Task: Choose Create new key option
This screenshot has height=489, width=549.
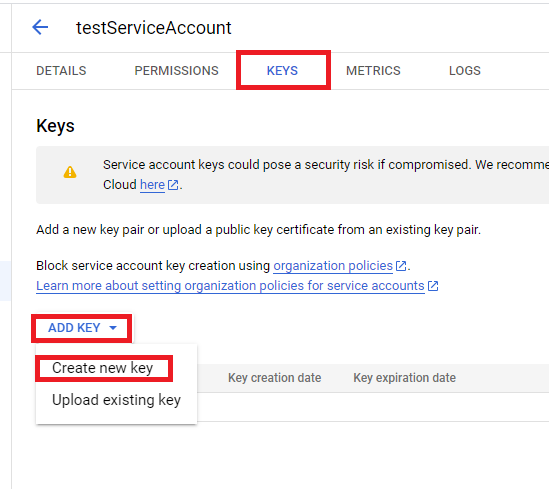Action: click(x=103, y=368)
